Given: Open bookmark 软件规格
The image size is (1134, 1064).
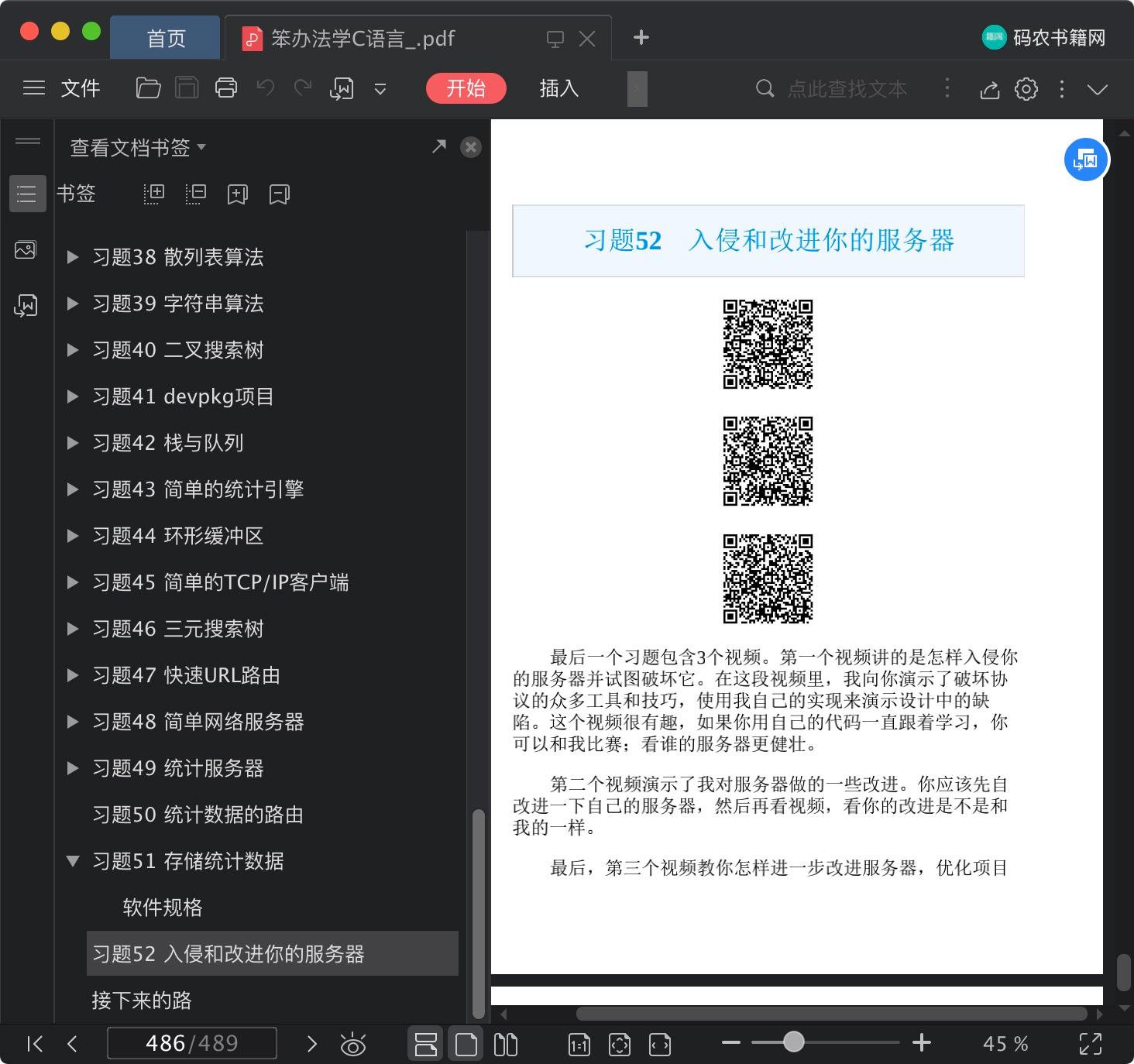Looking at the screenshot, I should (x=163, y=908).
